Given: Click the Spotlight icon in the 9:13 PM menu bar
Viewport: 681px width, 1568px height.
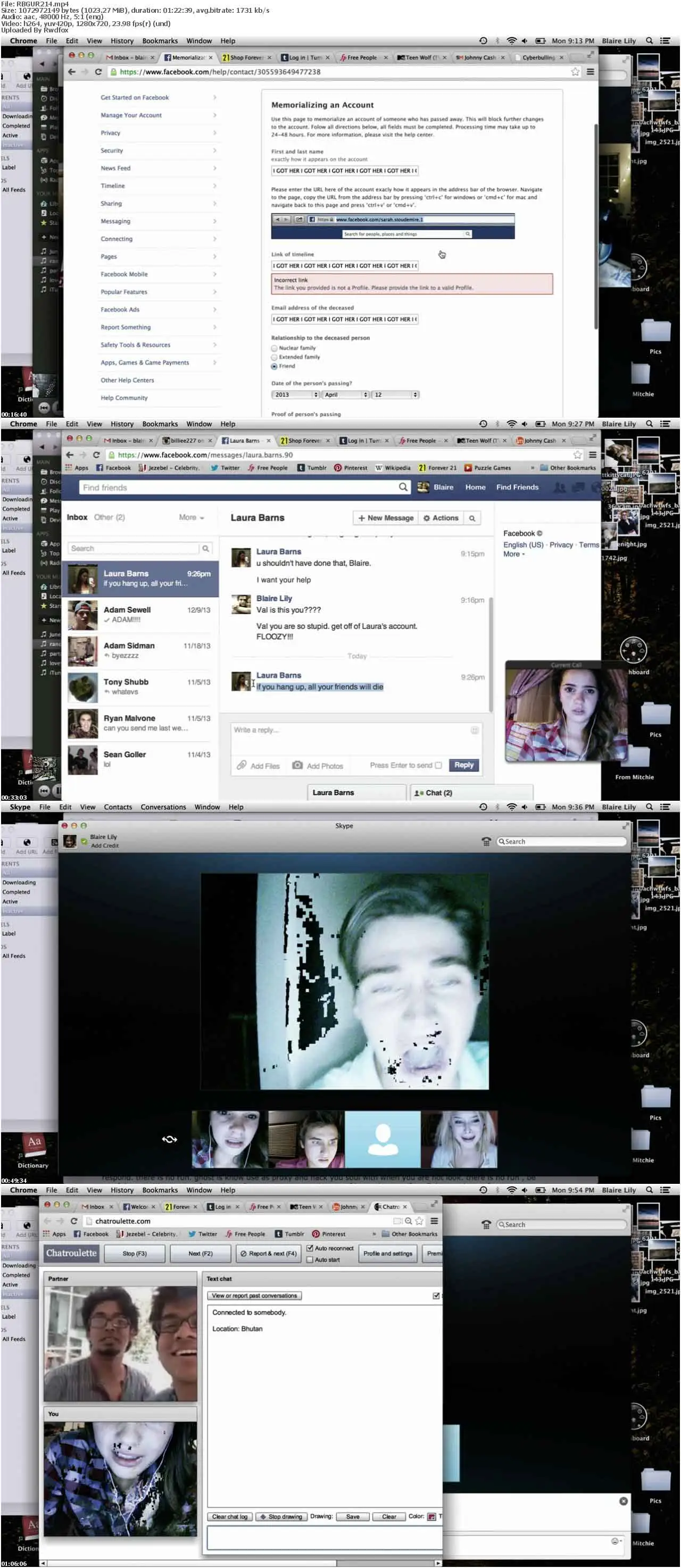Looking at the screenshot, I should (x=650, y=41).
